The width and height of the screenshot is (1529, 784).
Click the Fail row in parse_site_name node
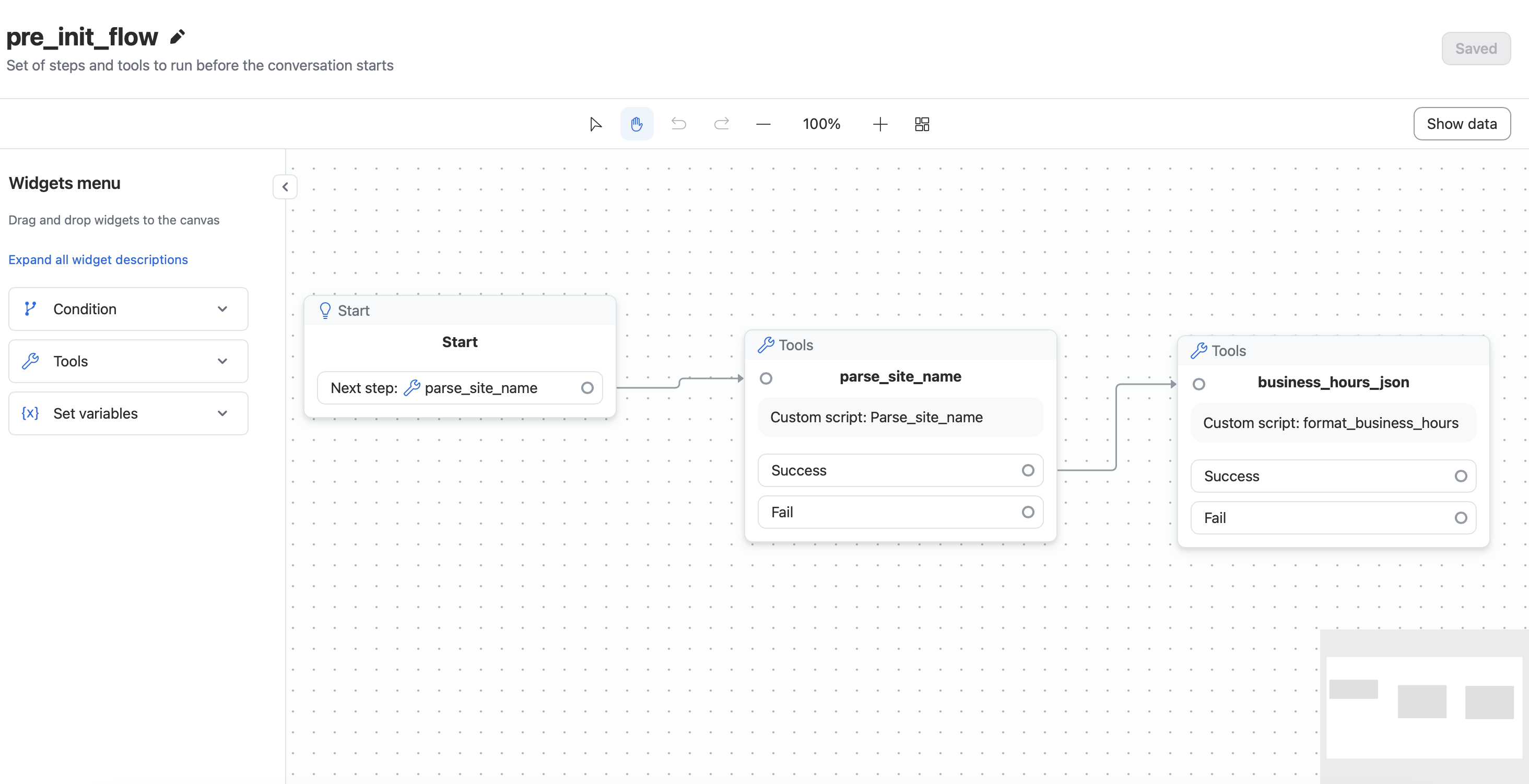coord(900,512)
